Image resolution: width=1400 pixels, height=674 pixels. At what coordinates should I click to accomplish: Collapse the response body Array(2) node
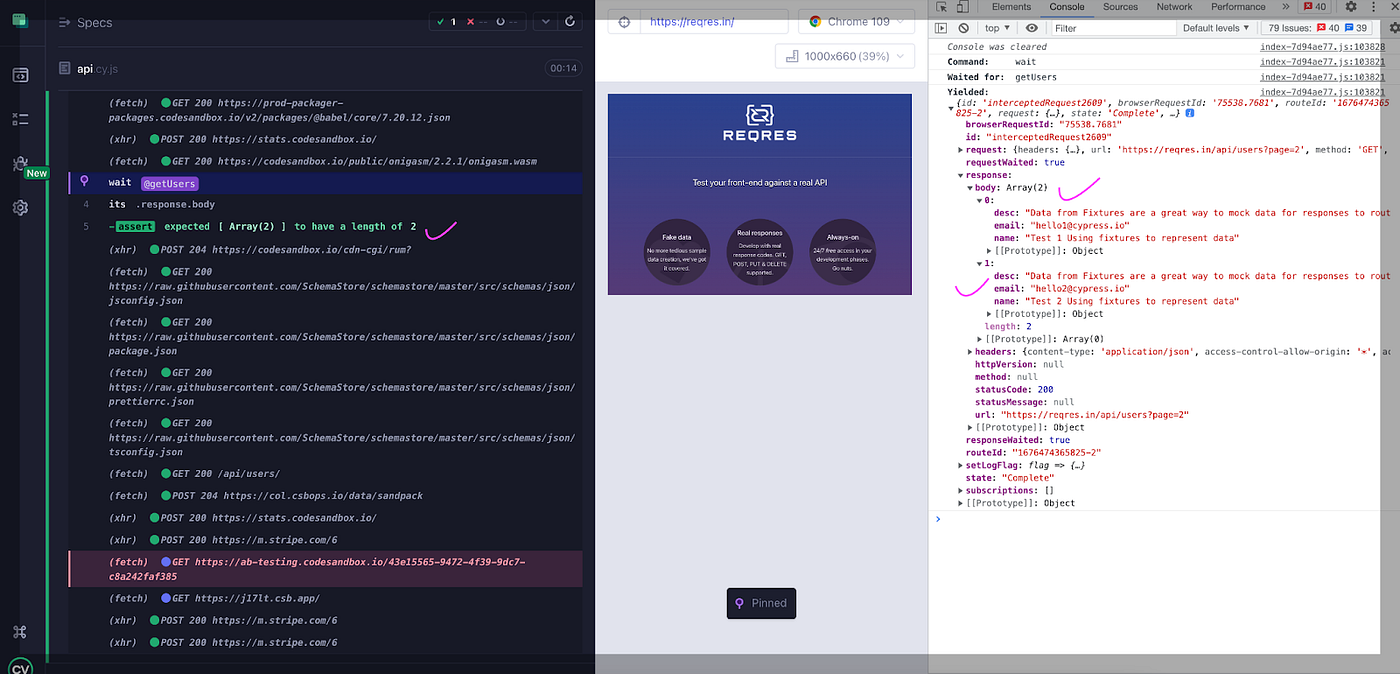[x=969, y=188]
